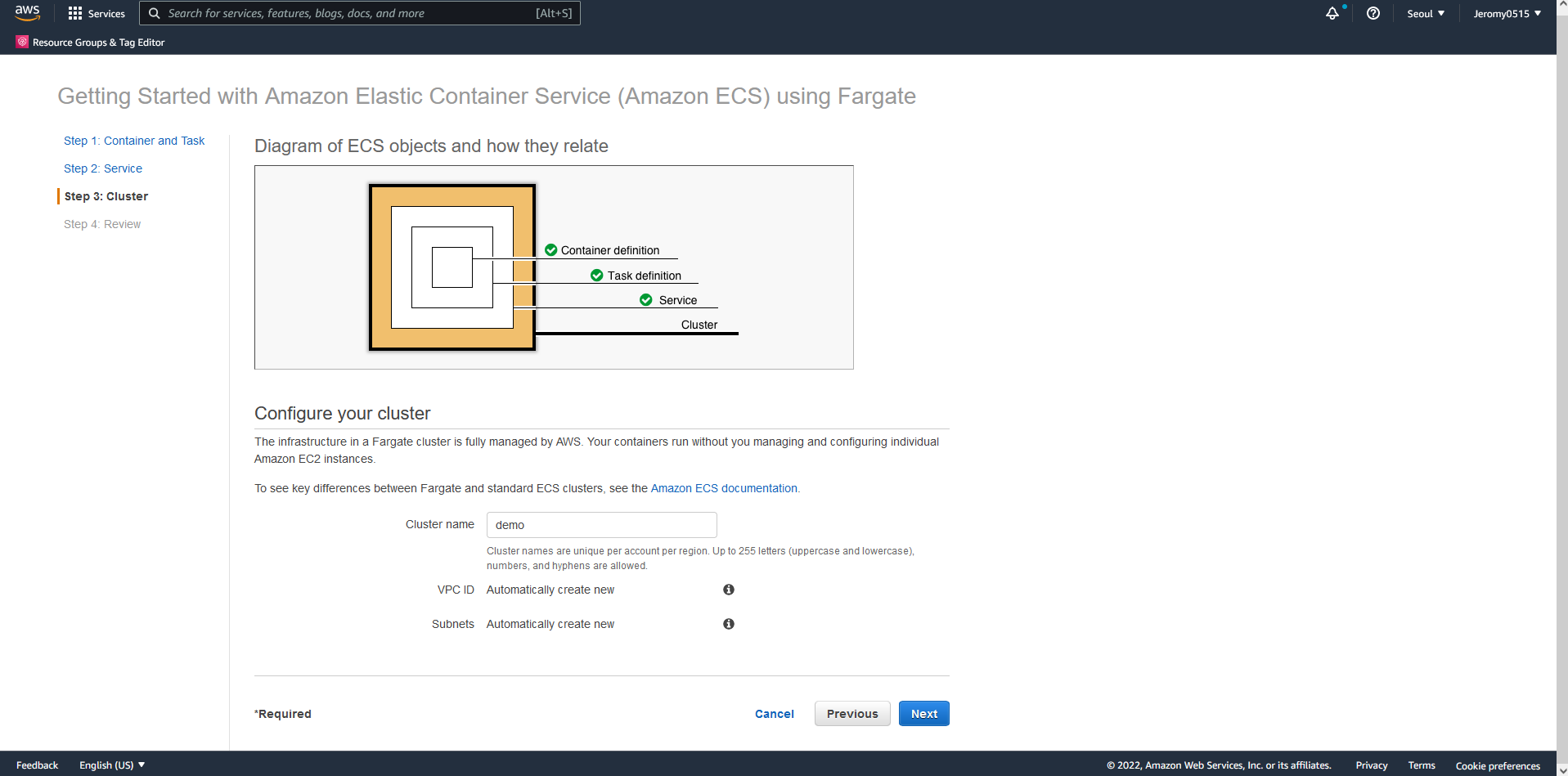This screenshot has width=1568, height=776.
Task: Click 'Diagram of ECS objects' heading
Action: coord(431,146)
